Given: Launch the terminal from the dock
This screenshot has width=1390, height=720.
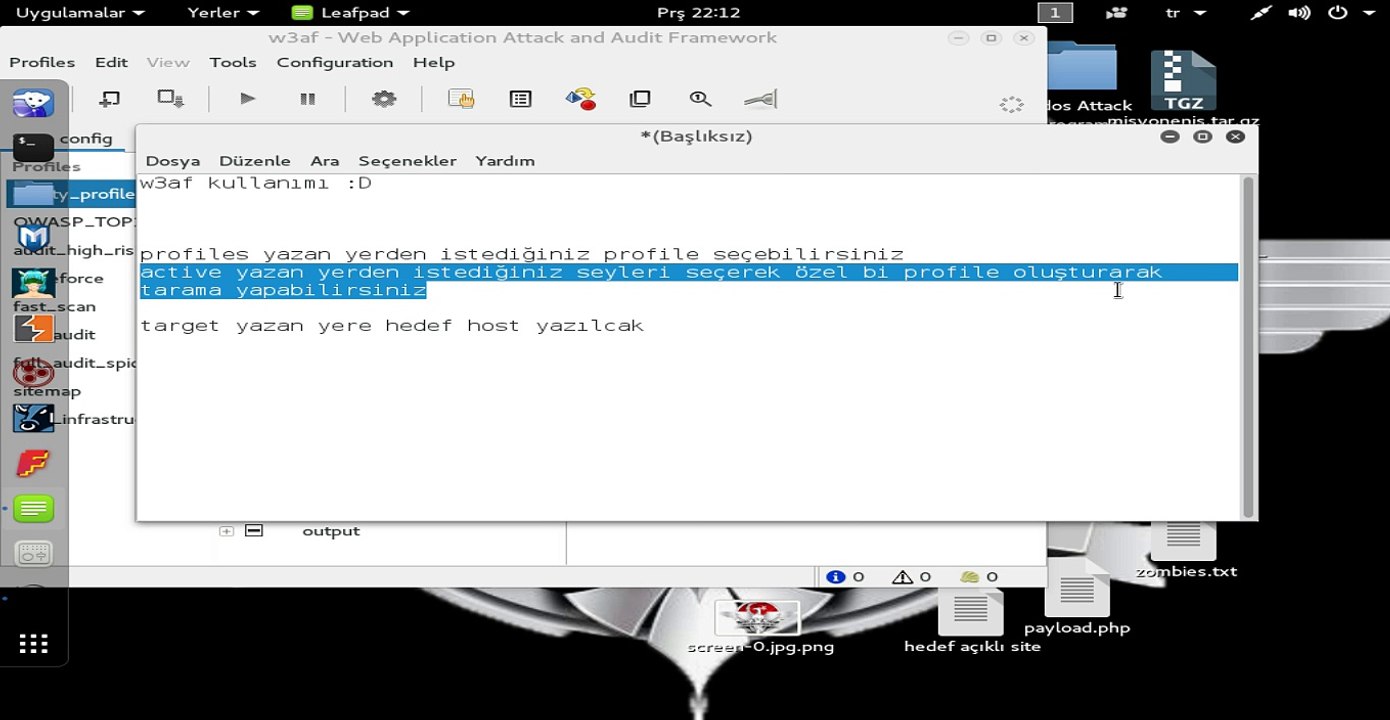Looking at the screenshot, I should [33, 148].
